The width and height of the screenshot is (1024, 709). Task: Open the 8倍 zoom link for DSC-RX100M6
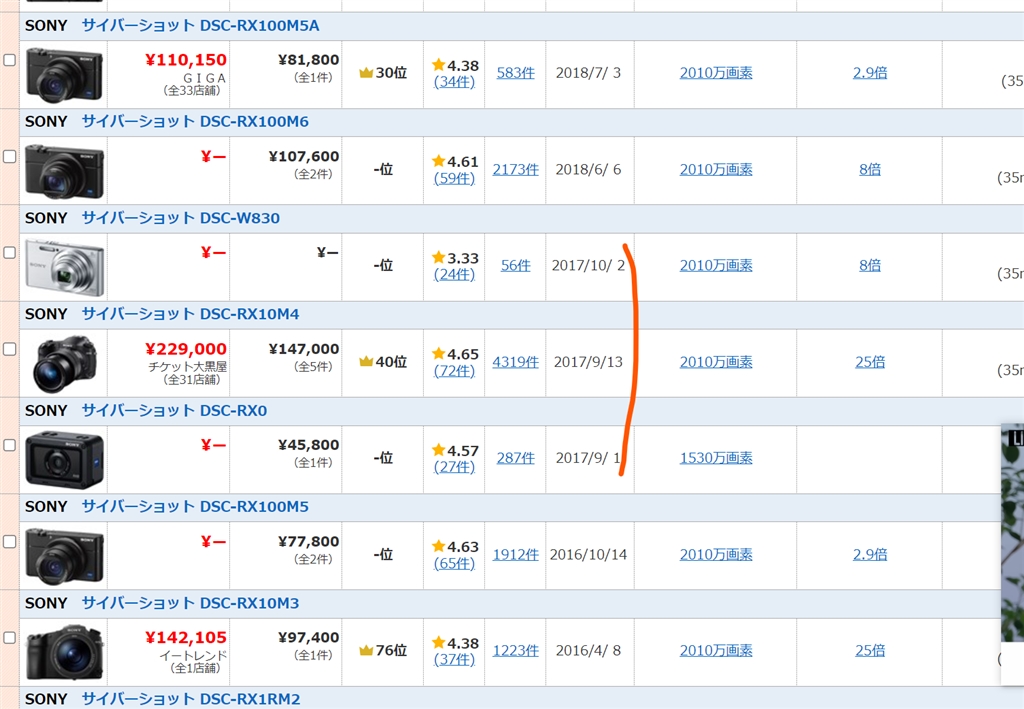[x=870, y=169]
